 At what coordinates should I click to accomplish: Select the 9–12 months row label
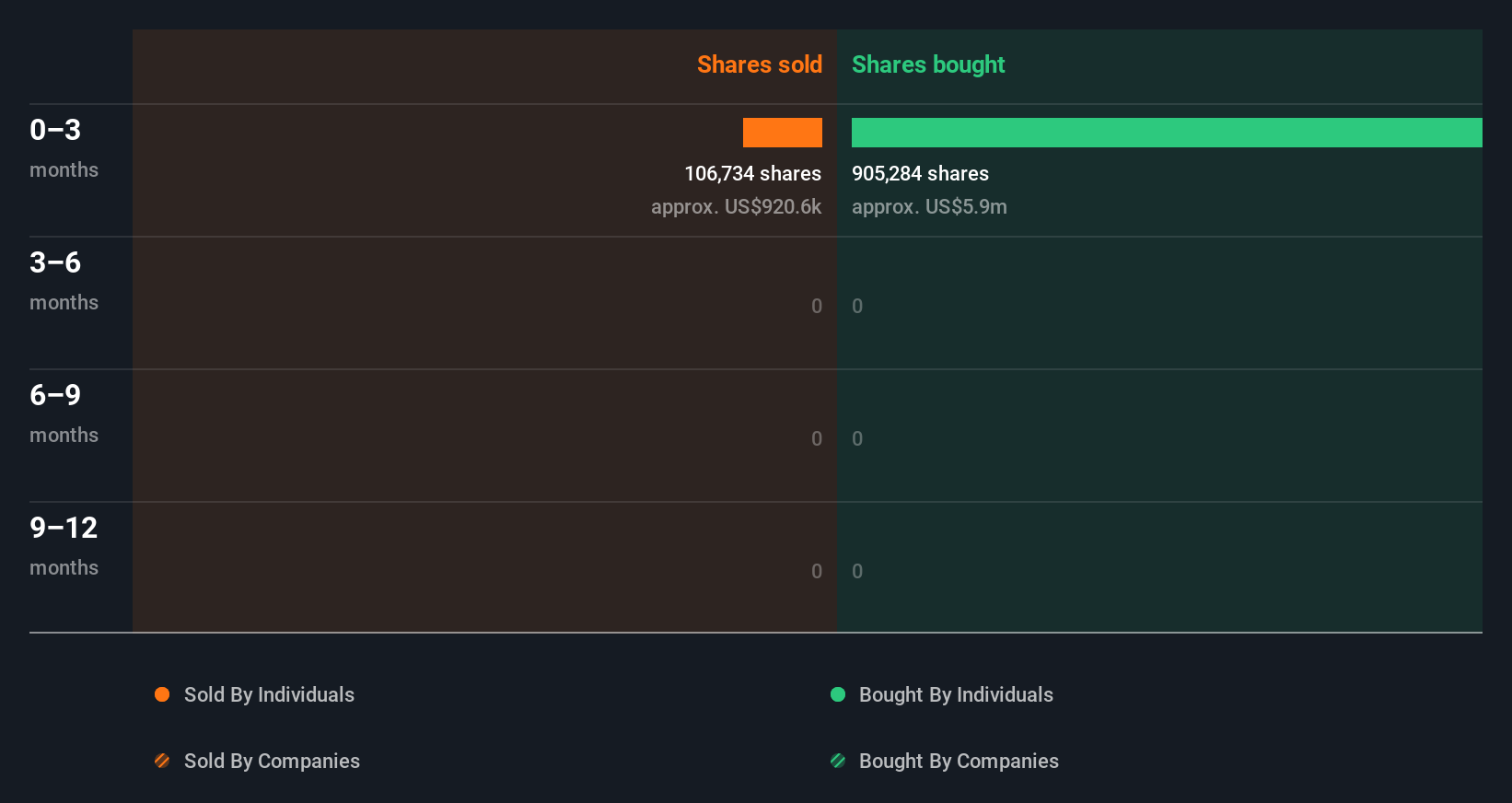click(64, 545)
